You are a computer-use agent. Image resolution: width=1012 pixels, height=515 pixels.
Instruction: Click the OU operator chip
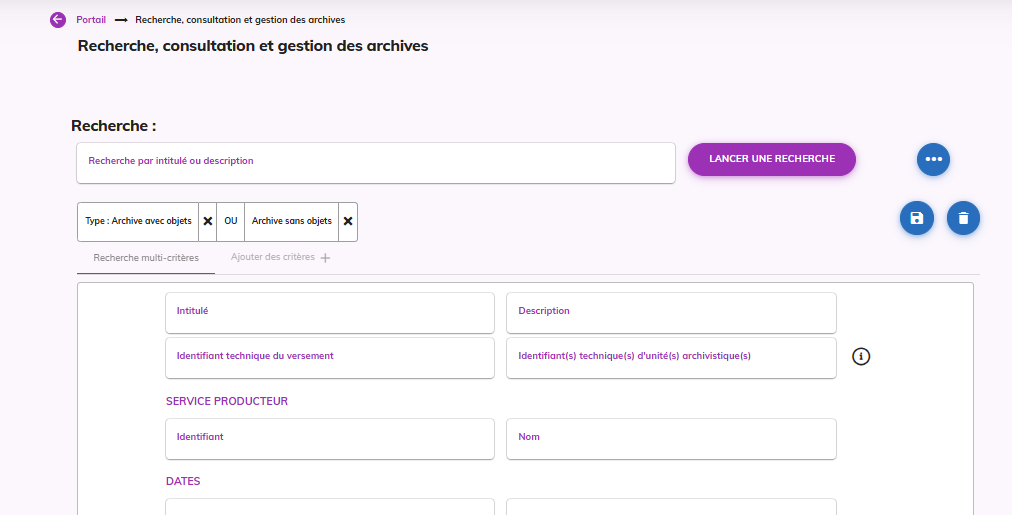(x=231, y=222)
